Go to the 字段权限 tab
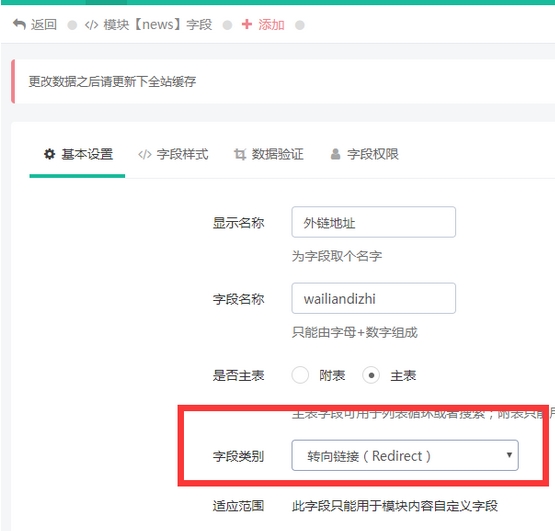 pyautogui.click(x=365, y=154)
